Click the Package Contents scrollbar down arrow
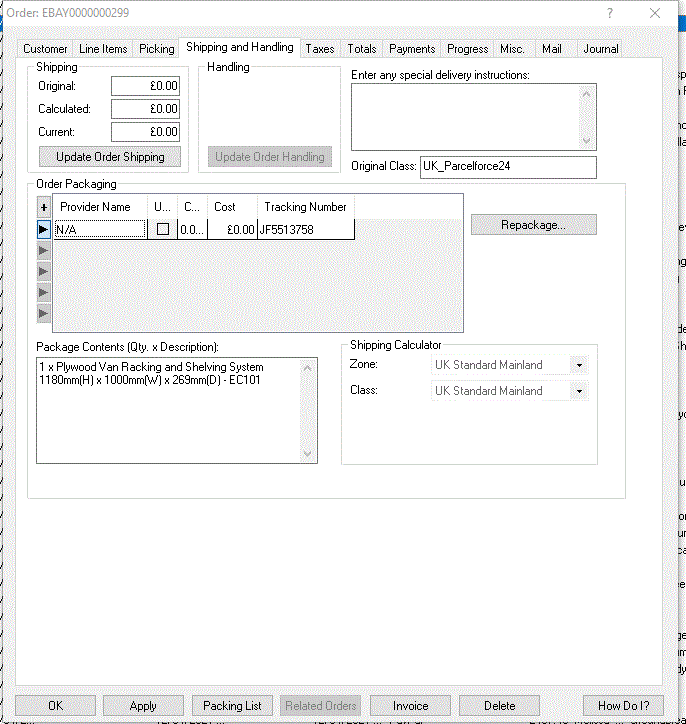 [308, 454]
